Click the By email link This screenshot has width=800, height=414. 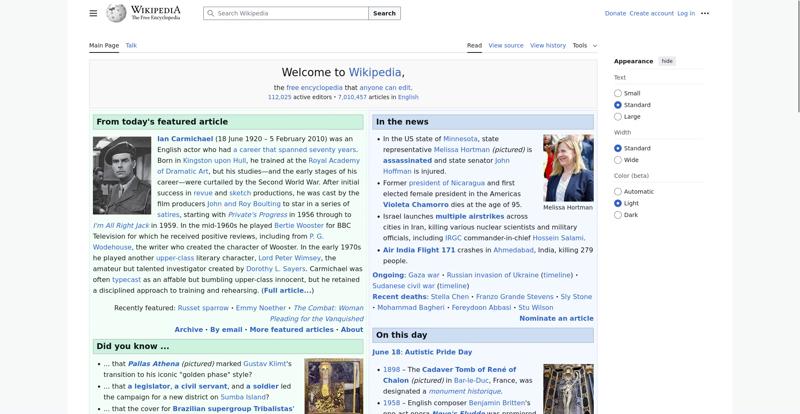[226, 330]
